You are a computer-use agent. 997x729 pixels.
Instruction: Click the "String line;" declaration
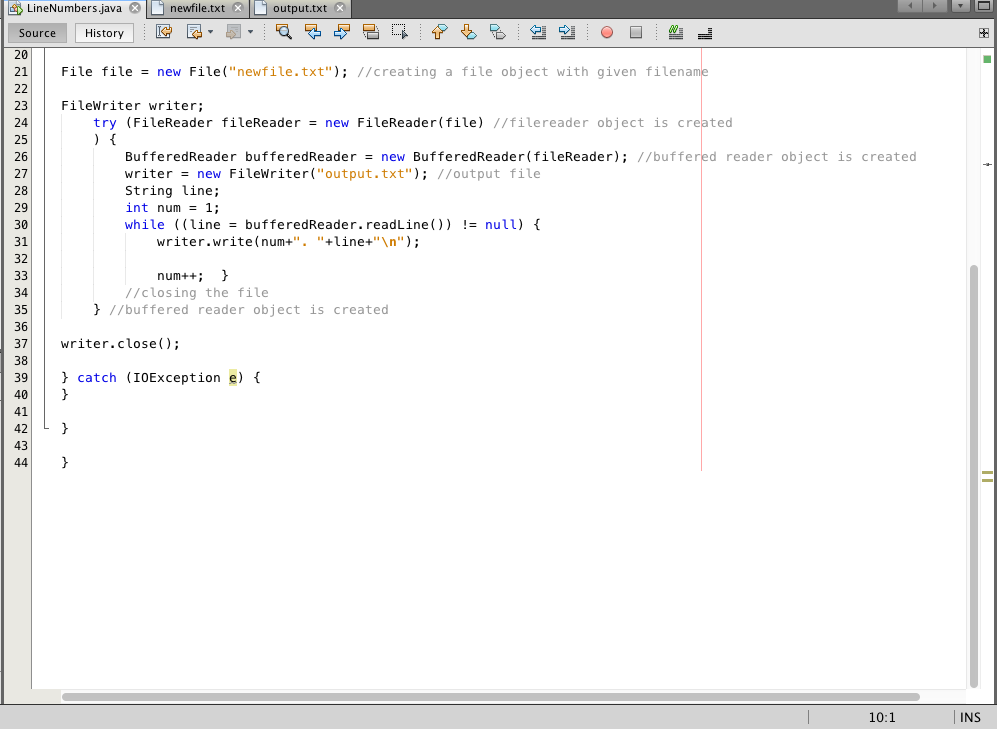pos(172,191)
